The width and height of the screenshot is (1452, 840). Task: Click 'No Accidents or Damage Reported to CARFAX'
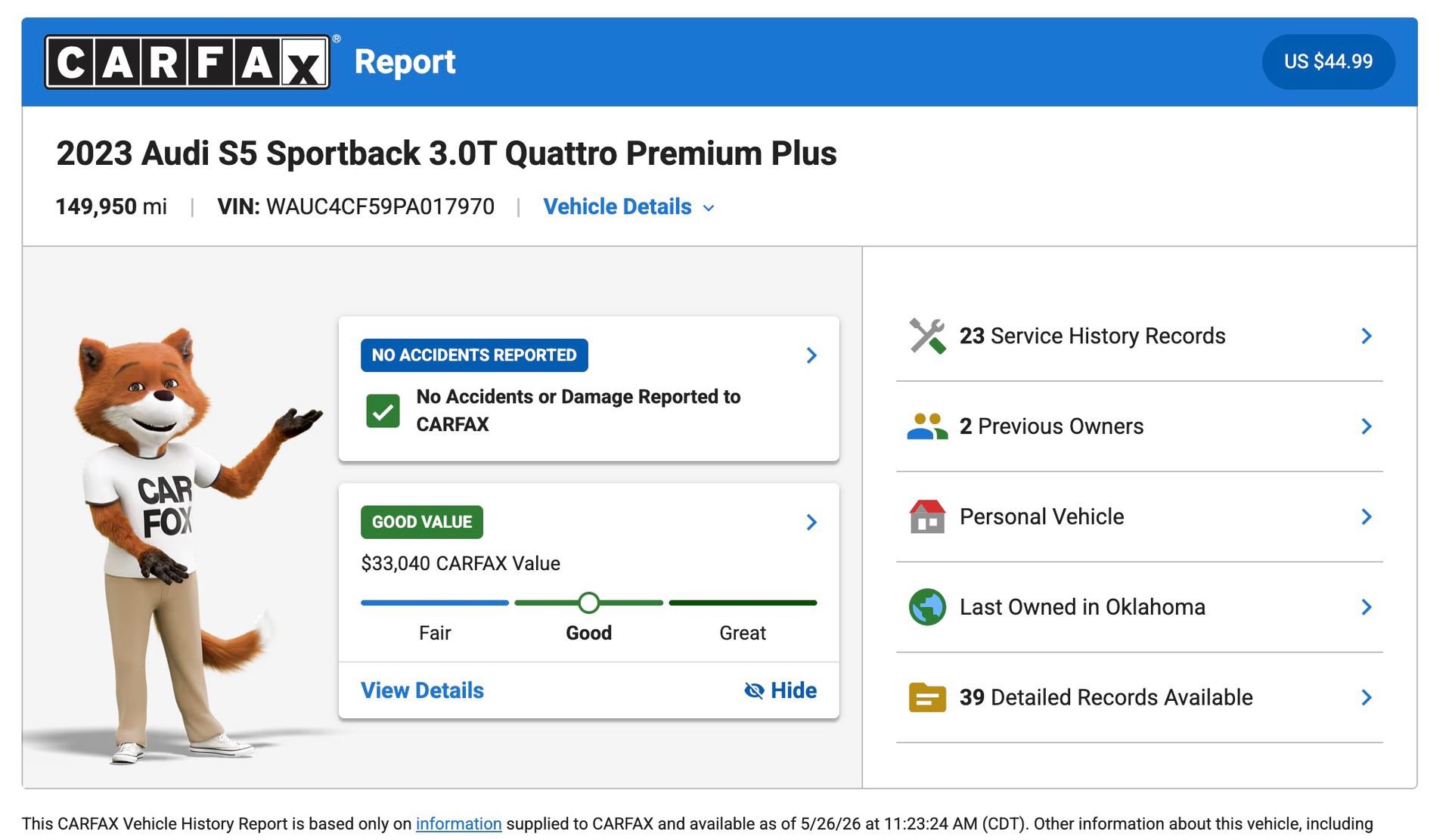[x=579, y=411]
